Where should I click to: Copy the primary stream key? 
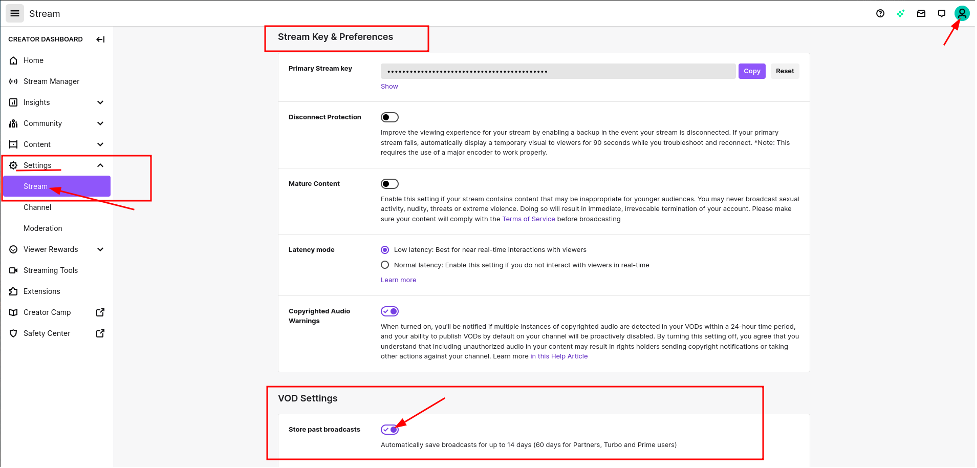click(752, 71)
